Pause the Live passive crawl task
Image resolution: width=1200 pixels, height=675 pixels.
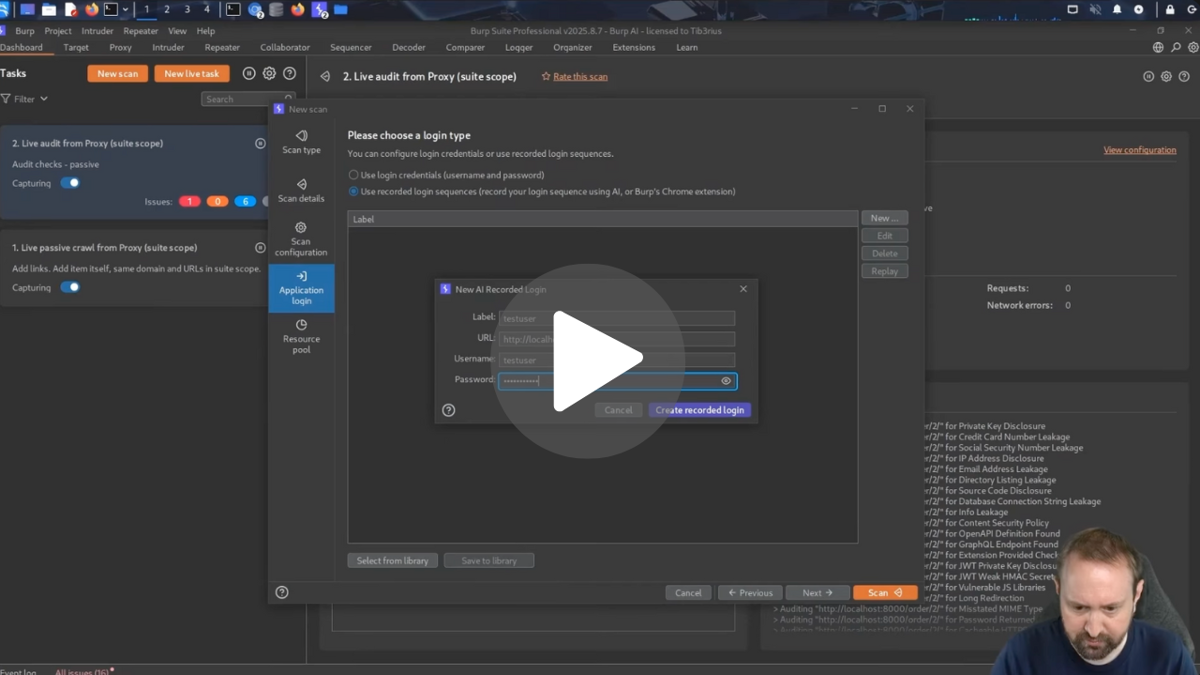[x=260, y=247]
